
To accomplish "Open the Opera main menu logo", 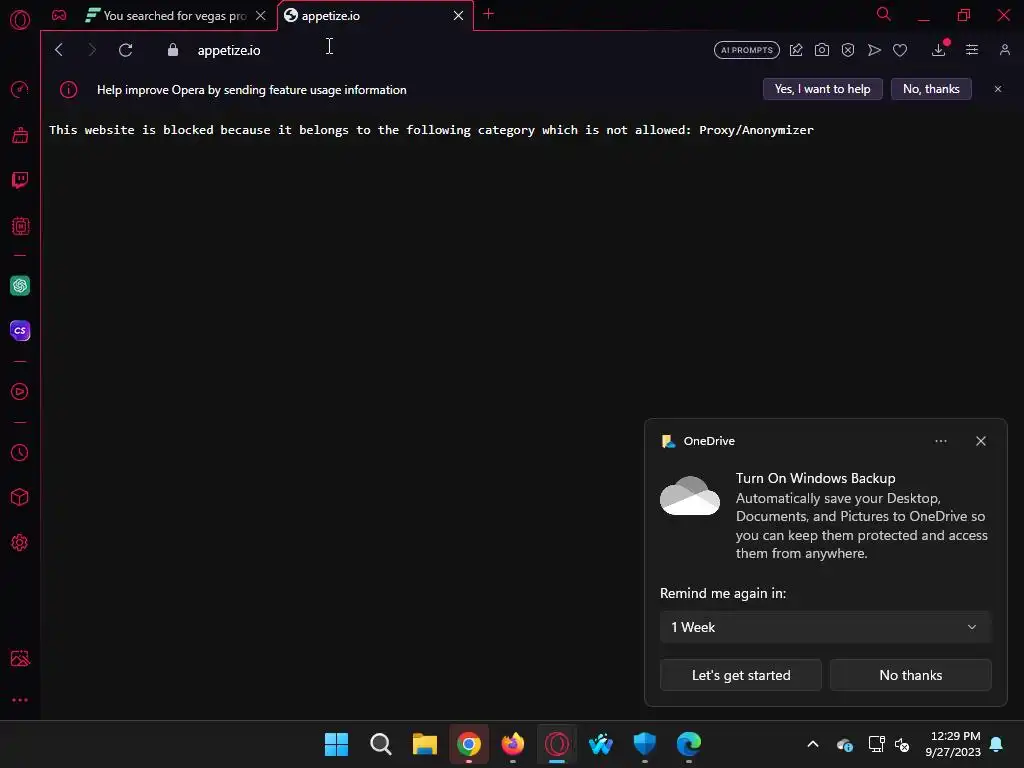I will (20, 20).
